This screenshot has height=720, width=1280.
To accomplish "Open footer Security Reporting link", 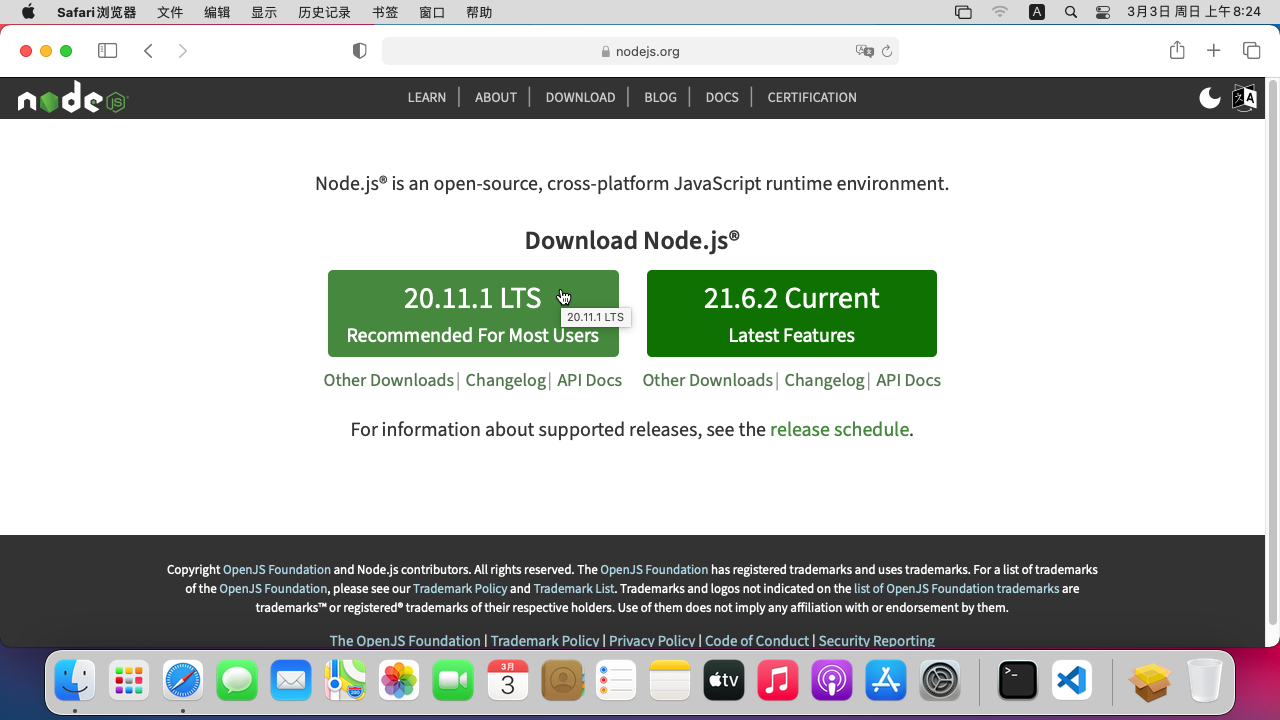I will click(877, 640).
